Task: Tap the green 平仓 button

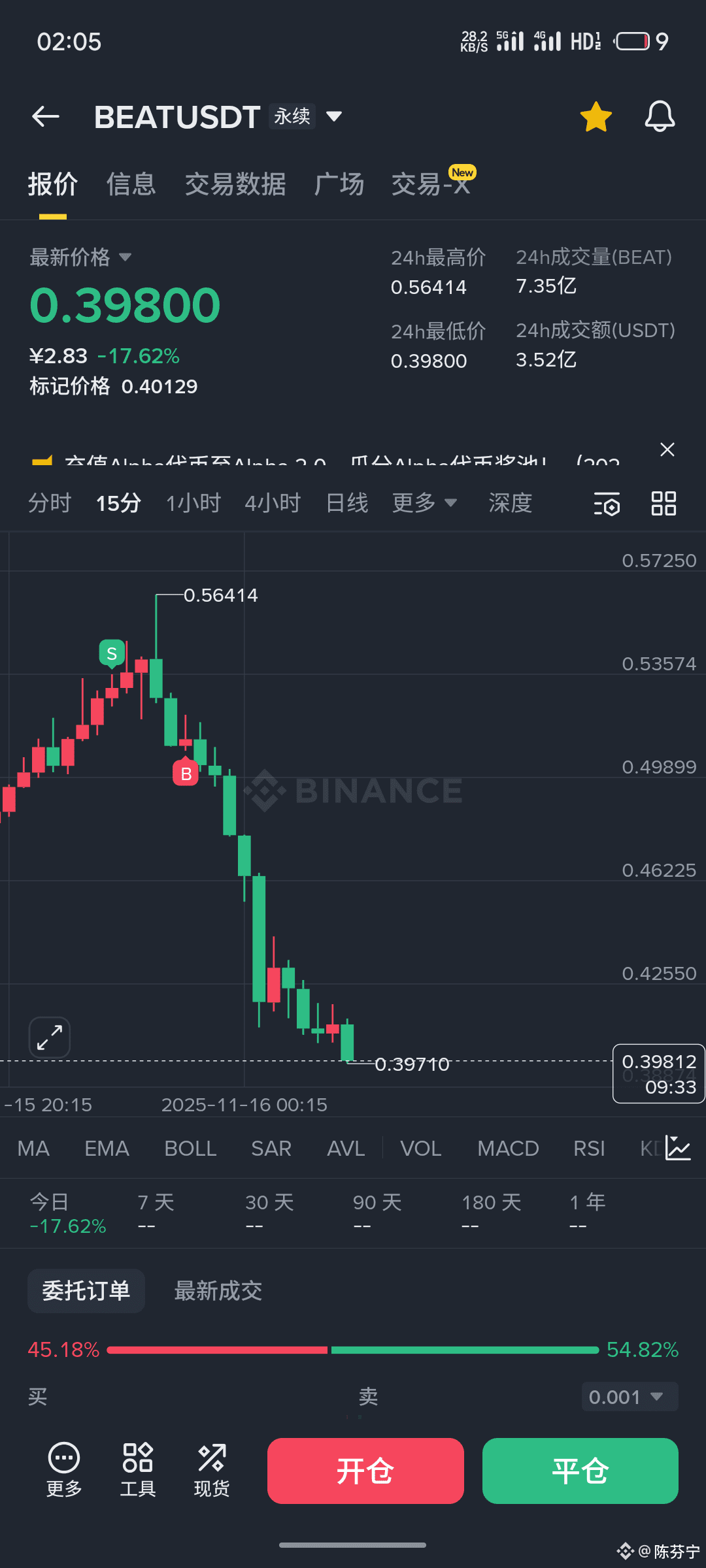Action: click(x=580, y=1471)
